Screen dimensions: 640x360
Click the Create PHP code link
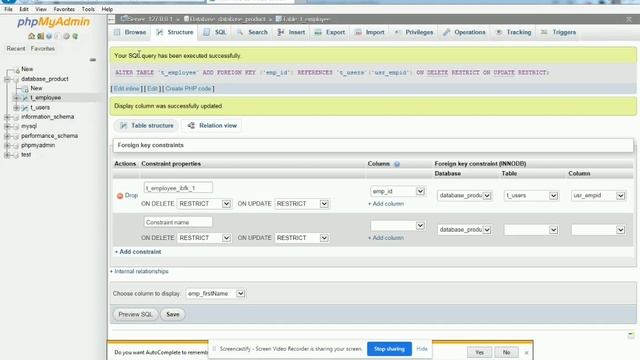(x=188, y=89)
